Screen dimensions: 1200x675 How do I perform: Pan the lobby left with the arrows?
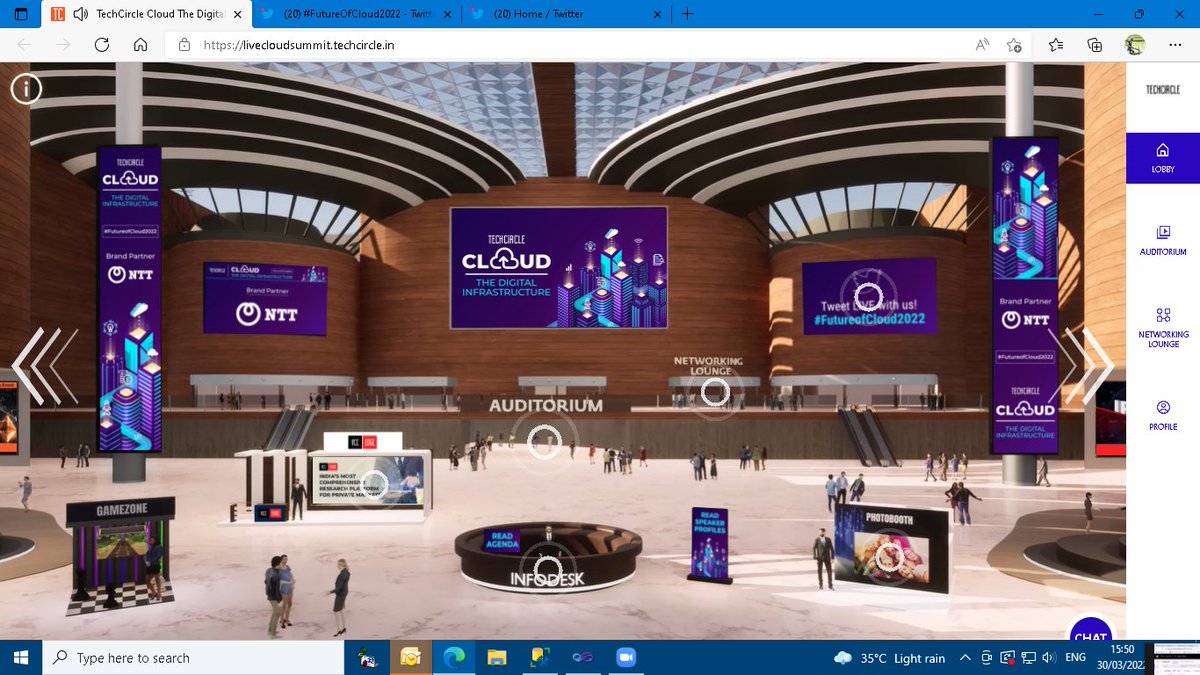click(x=44, y=365)
